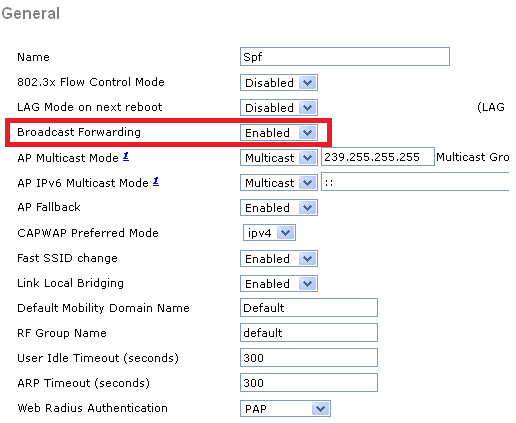Image resolution: width=516 pixels, height=423 pixels.
Task: Click the IPv6 multicast address field
Action: [415, 182]
